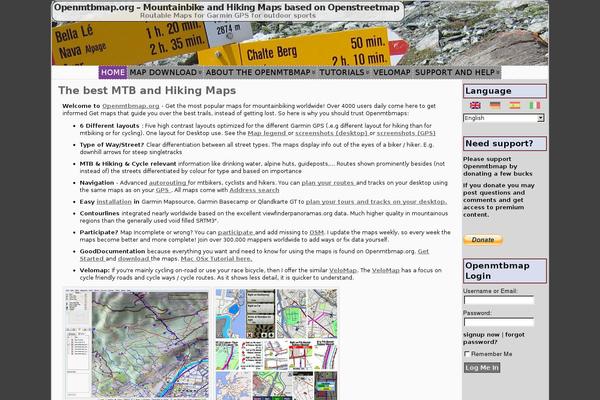Open ABOUT THE OPENMTBMAP menu
Image resolution: width=600 pixels, height=400 pixels.
[x=260, y=72]
